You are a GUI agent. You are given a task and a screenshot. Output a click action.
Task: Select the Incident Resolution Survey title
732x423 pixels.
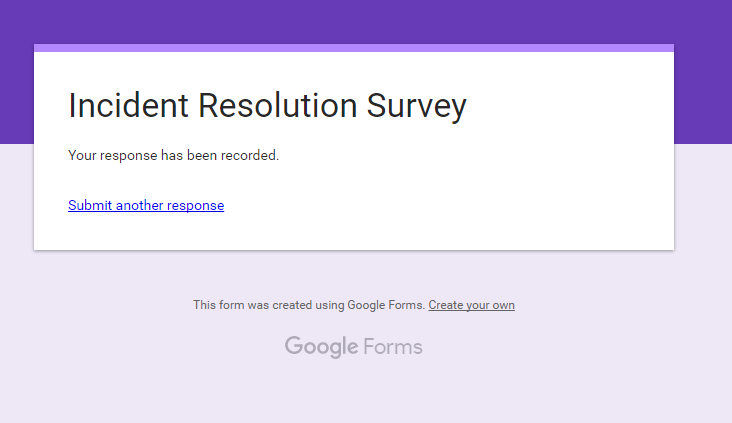pyautogui.click(x=267, y=106)
